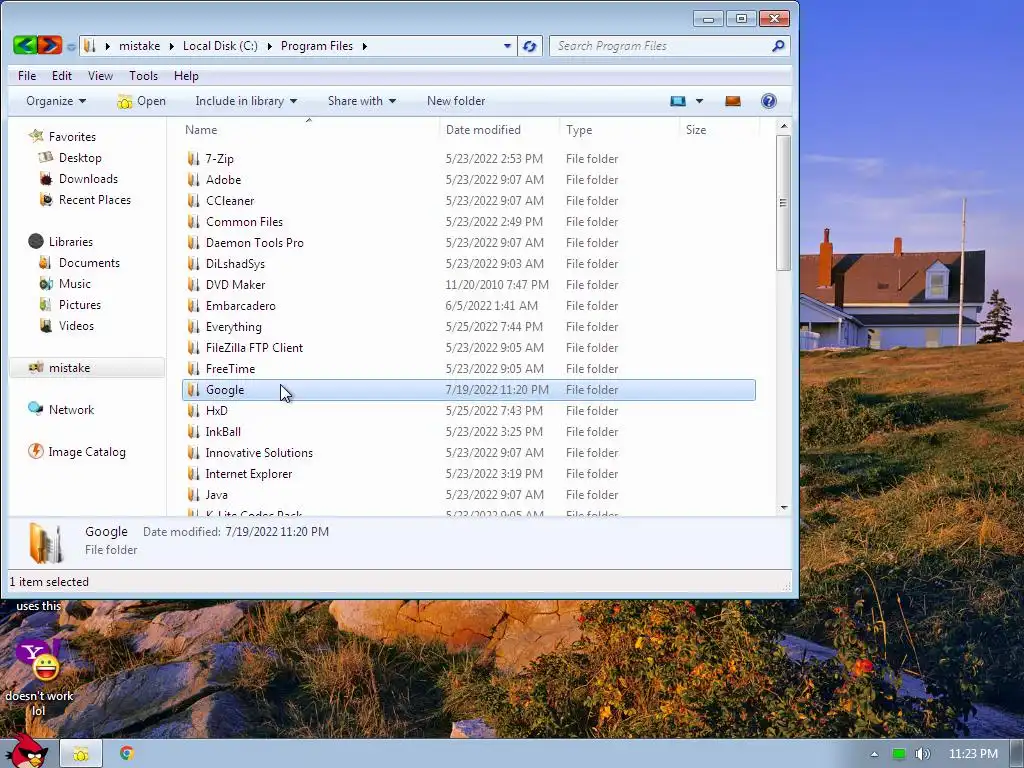
Task: Expand the arrow after mistake in breadcrumb
Action: pyautogui.click(x=171, y=46)
